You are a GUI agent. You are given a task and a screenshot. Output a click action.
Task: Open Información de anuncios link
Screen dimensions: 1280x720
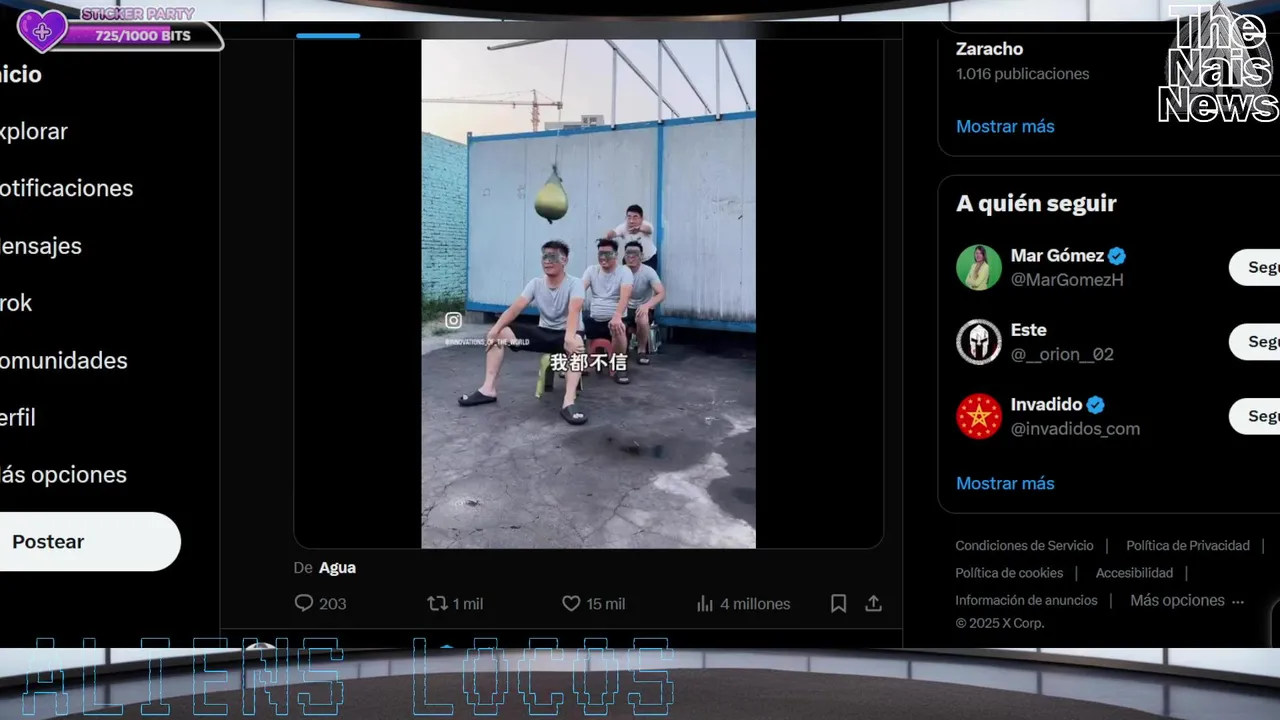(1026, 600)
